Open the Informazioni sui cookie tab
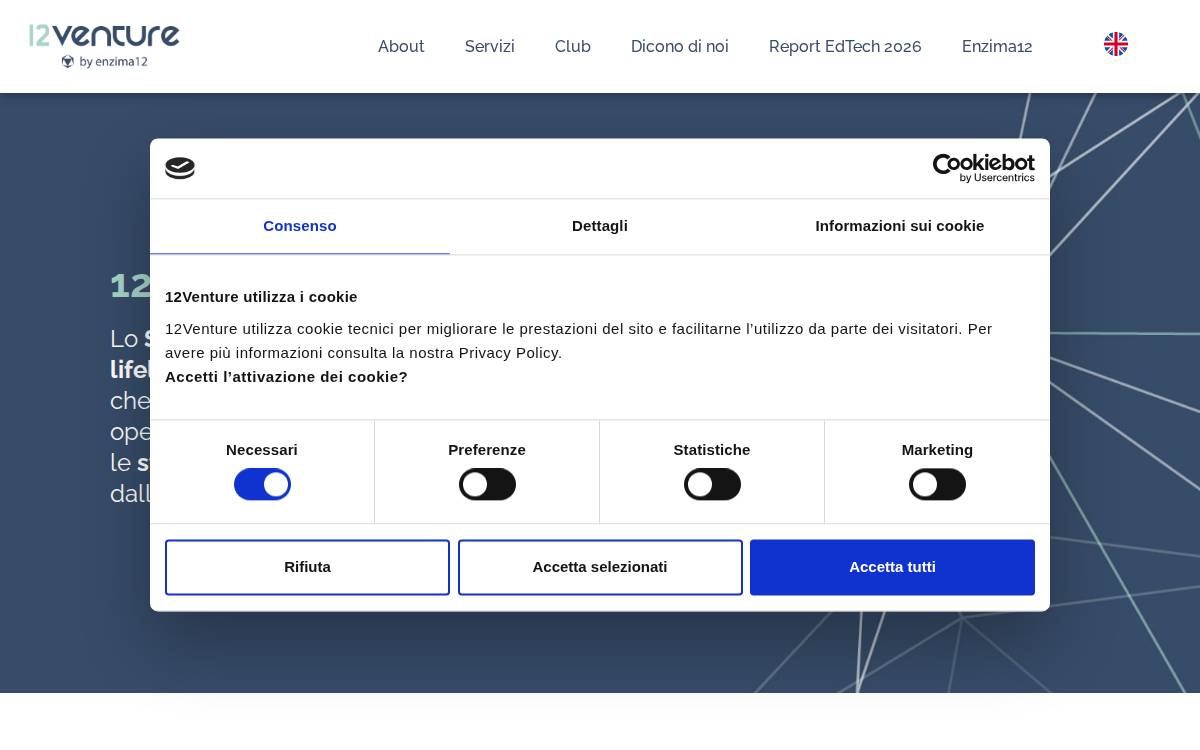This screenshot has height=750, width=1200. pos(900,226)
